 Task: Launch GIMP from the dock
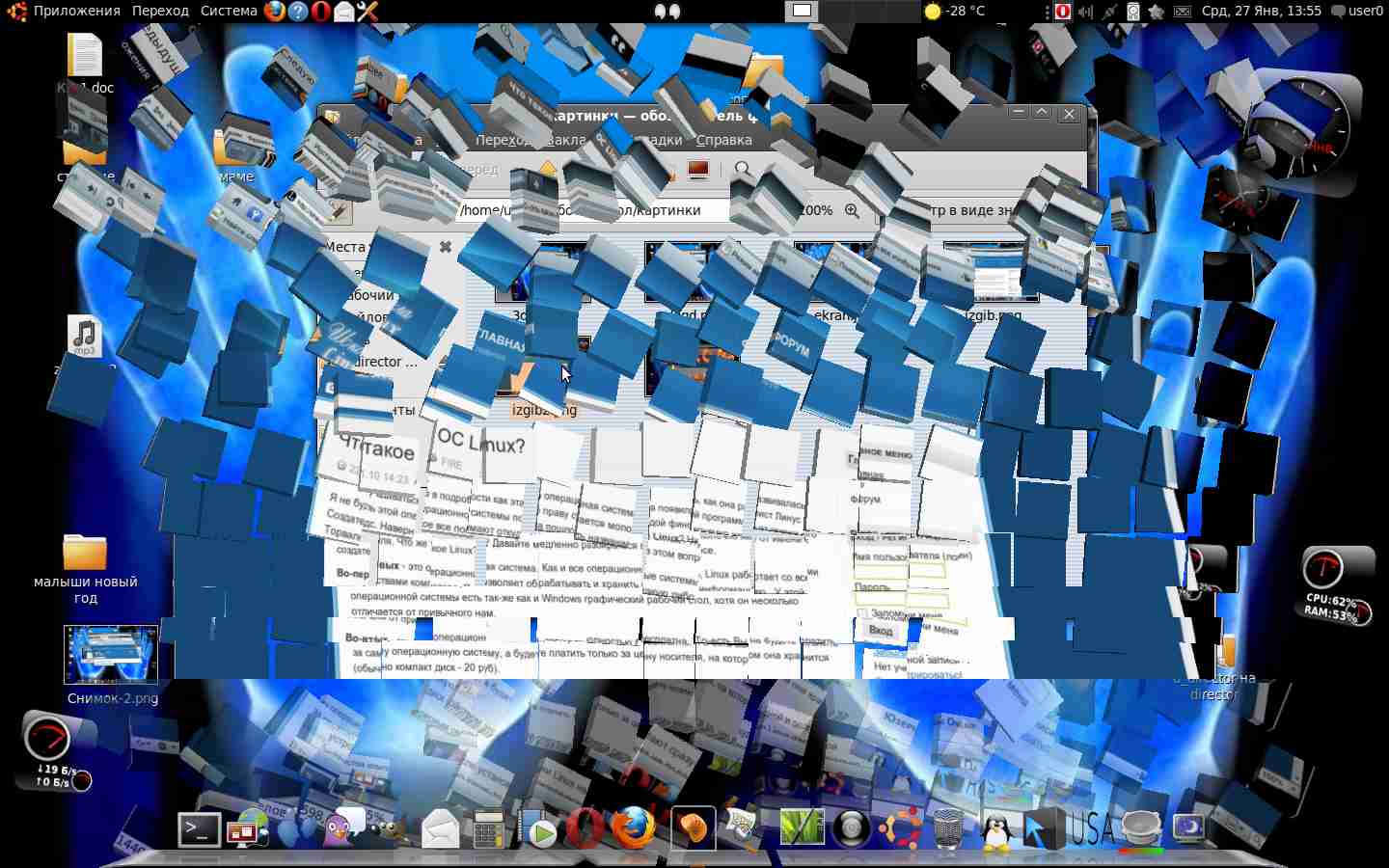[x=390, y=828]
